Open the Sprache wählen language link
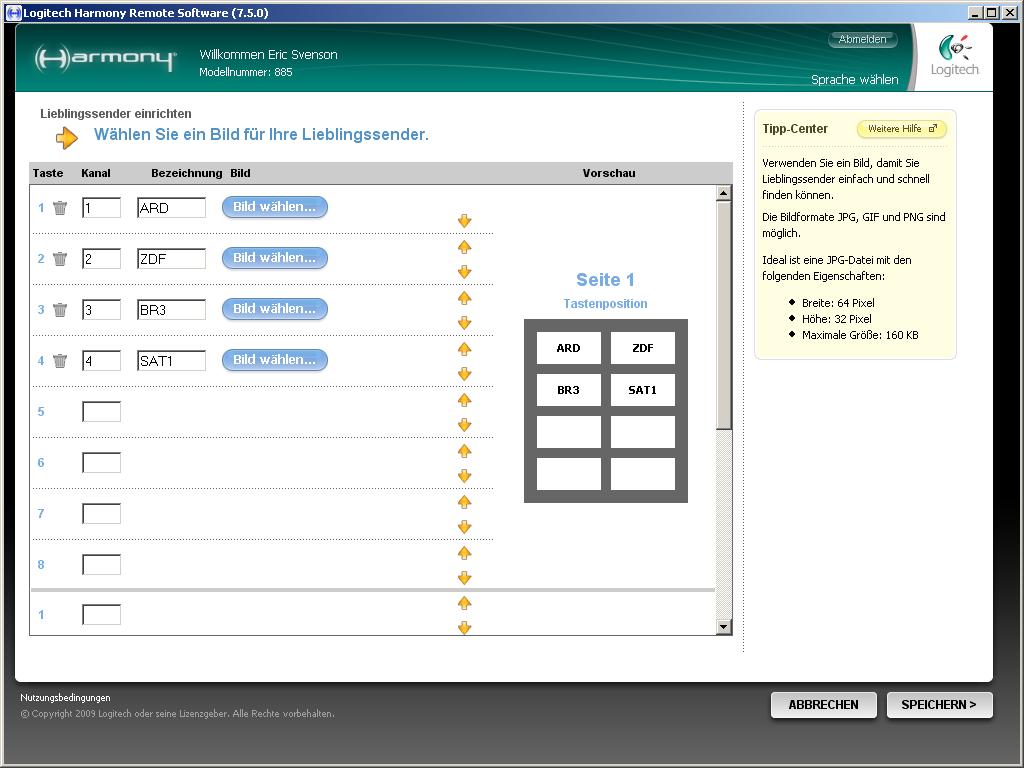Viewport: 1024px width, 768px height. 854,80
